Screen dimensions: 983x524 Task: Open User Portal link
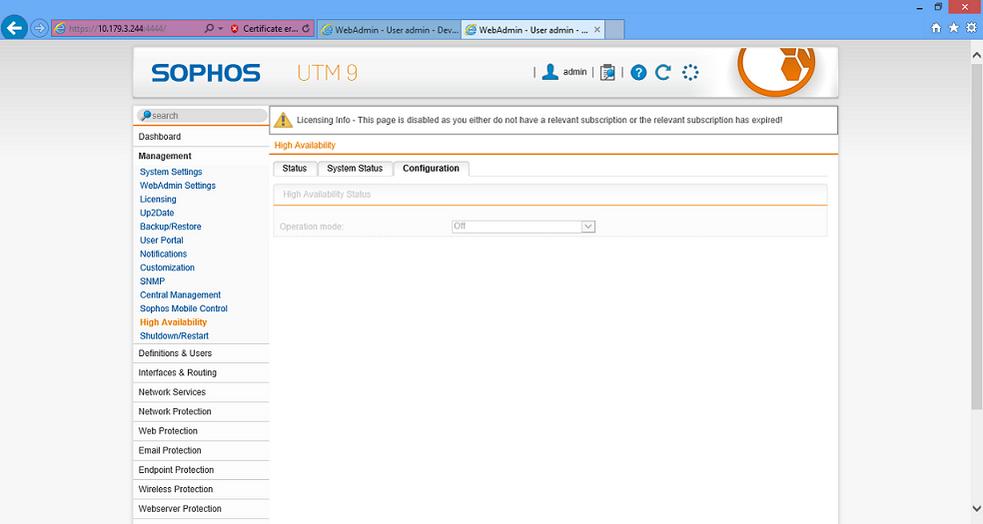[x=162, y=240]
